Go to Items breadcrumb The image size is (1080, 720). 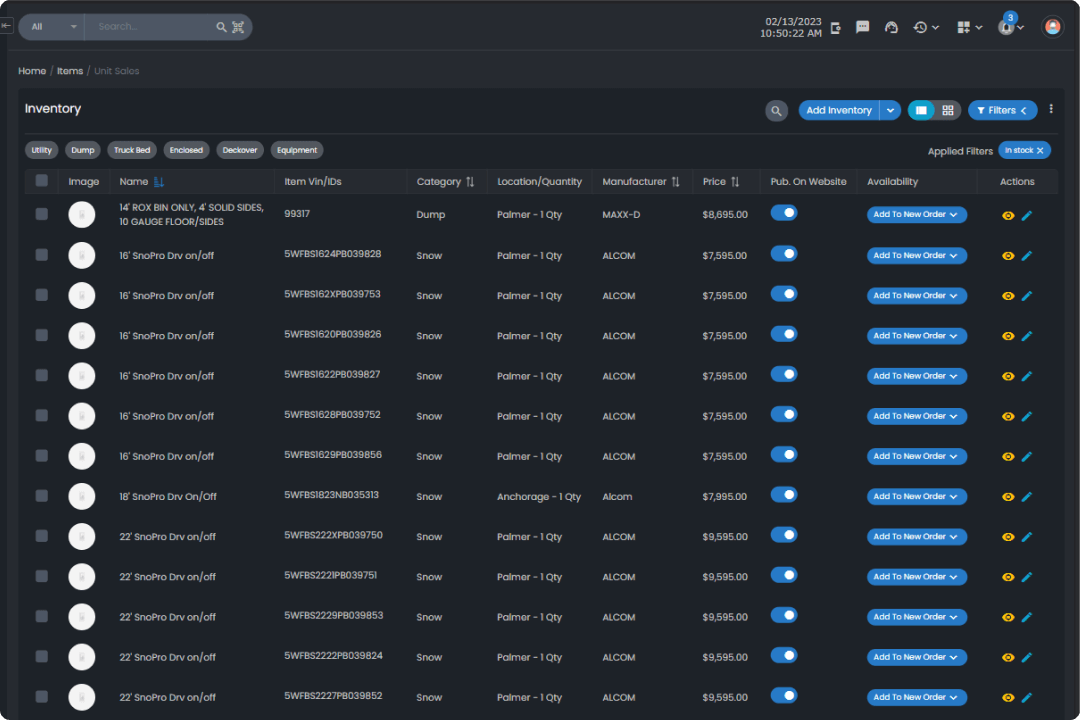[70, 71]
